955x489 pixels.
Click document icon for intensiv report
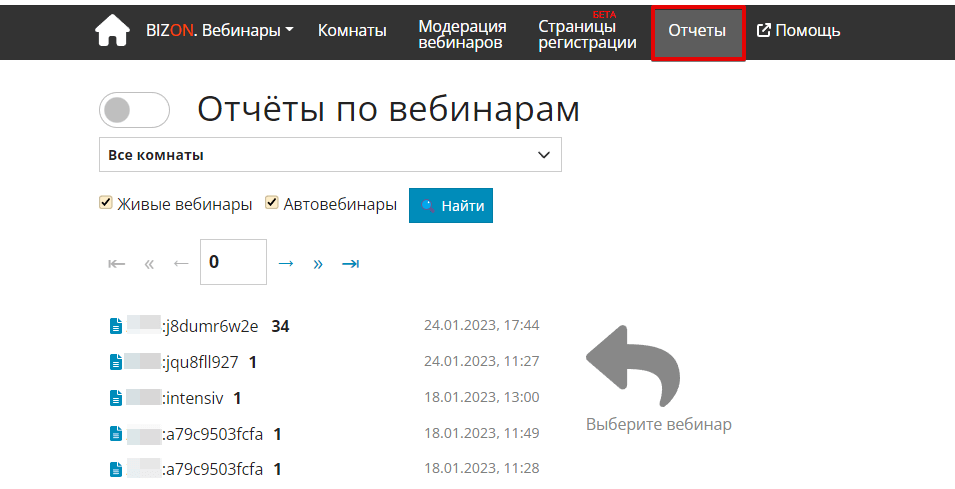click(x=117, y=398)
